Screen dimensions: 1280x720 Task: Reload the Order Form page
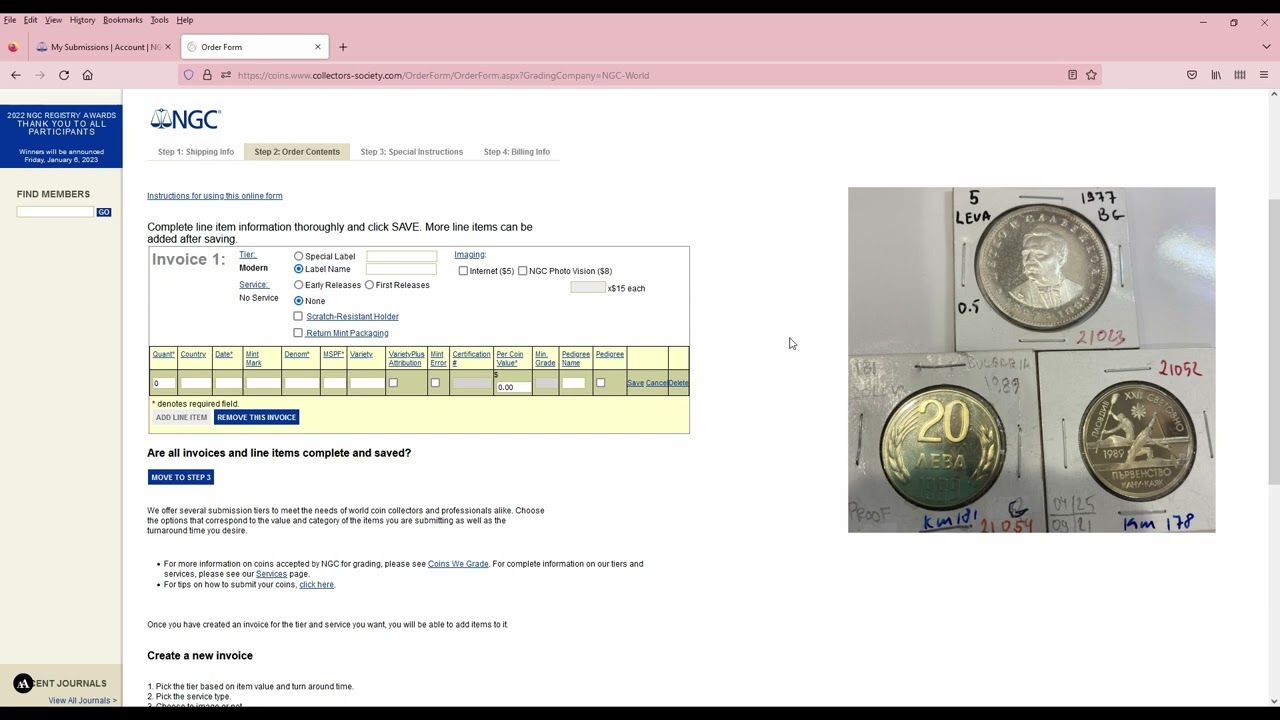click(x=64, y=75)
